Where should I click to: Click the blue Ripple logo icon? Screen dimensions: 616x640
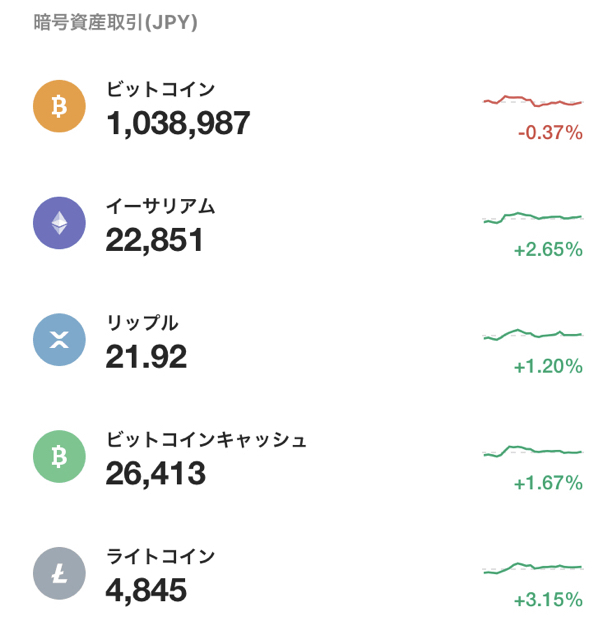tap(59, 340)
